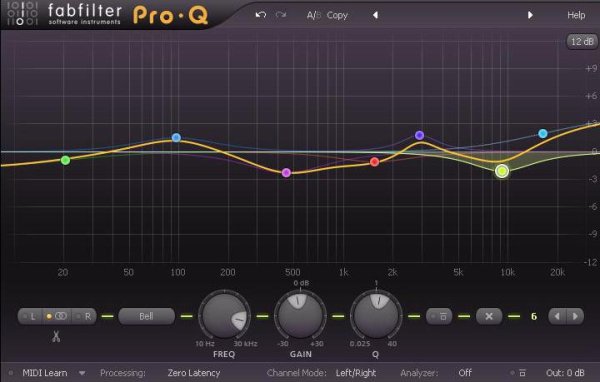Set the band to Right channel only
600x382 pixels.
click(x=84, y=317)
